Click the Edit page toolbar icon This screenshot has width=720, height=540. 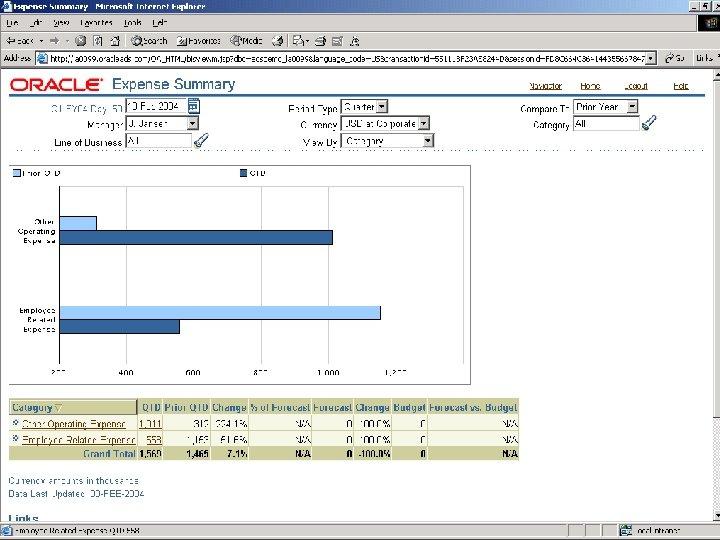coord(338,41)
